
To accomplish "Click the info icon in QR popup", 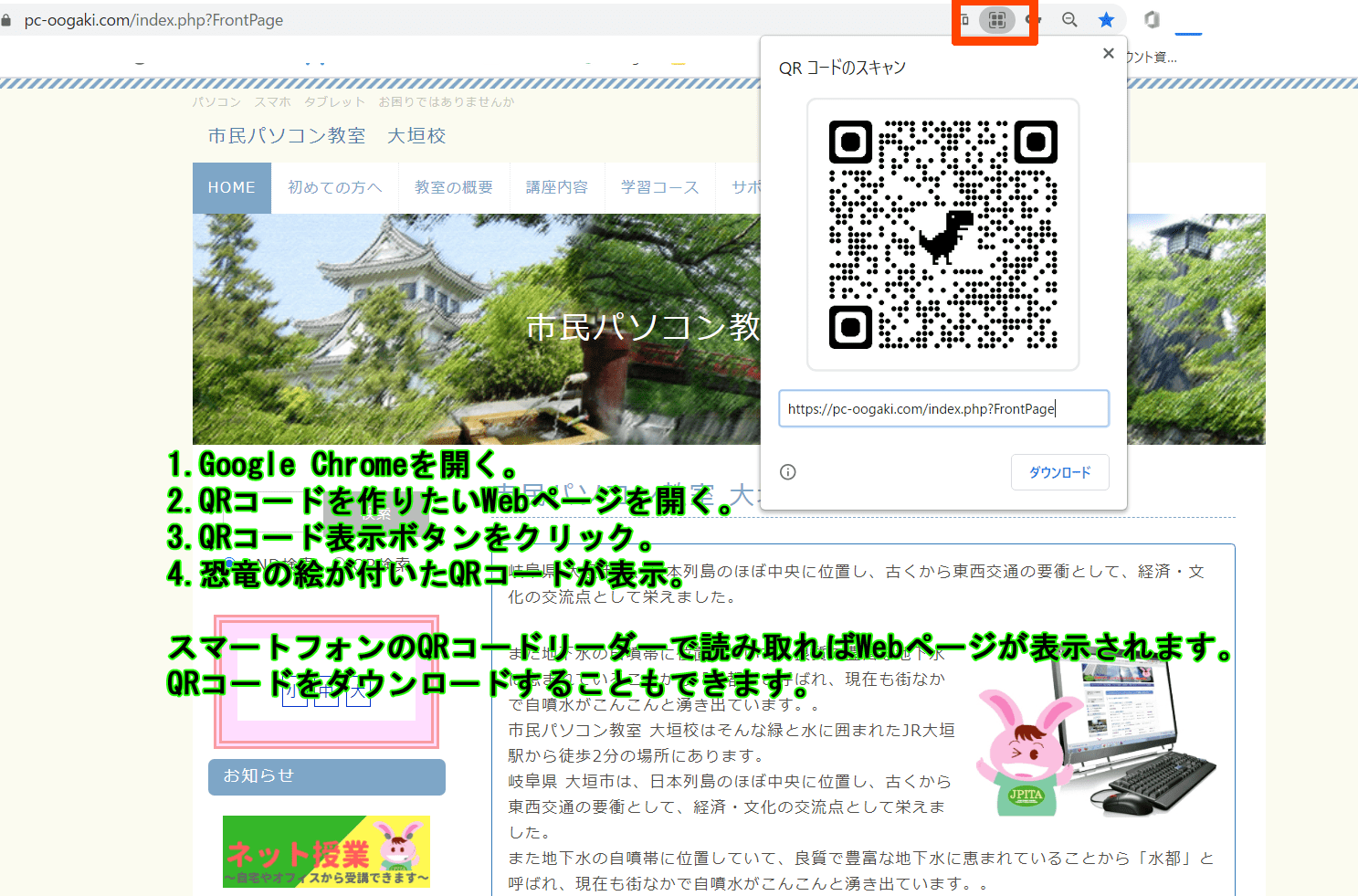I will pos(788,472).
